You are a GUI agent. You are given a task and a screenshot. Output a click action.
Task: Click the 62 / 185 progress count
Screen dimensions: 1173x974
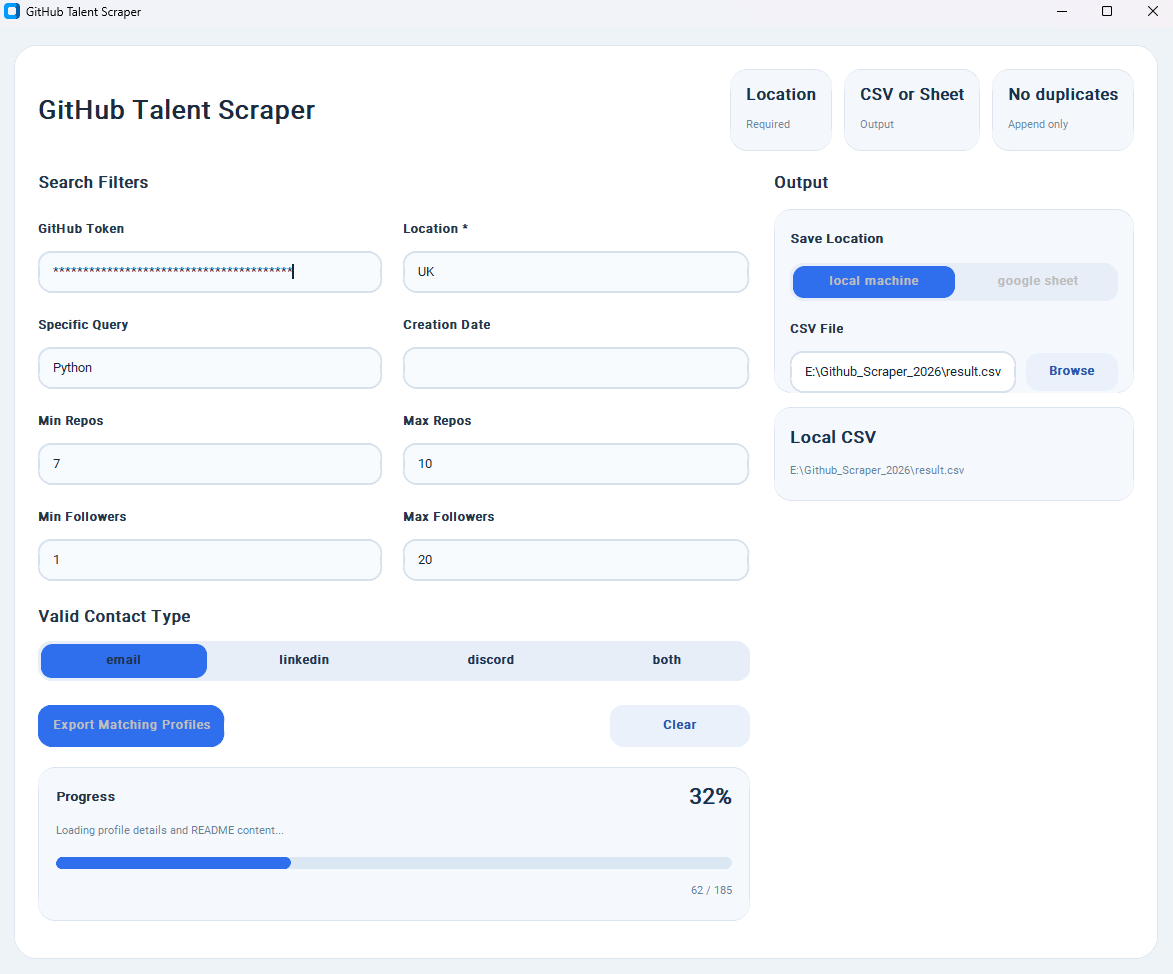coord(711,890)
